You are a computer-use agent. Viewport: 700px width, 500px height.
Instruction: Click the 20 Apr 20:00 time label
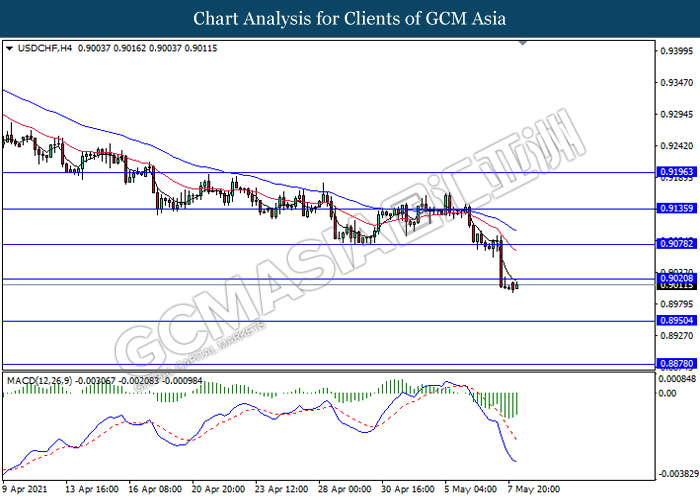[218, 490]
